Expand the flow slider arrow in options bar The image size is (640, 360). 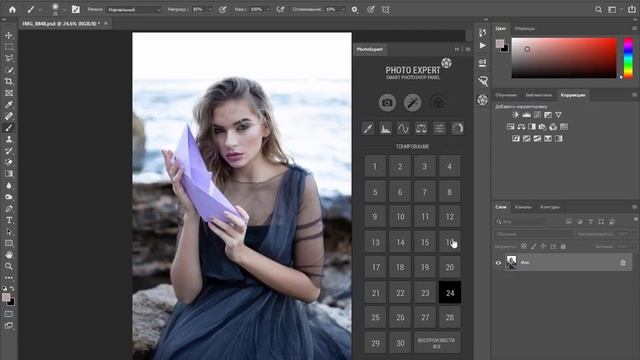tap(268, 9)
